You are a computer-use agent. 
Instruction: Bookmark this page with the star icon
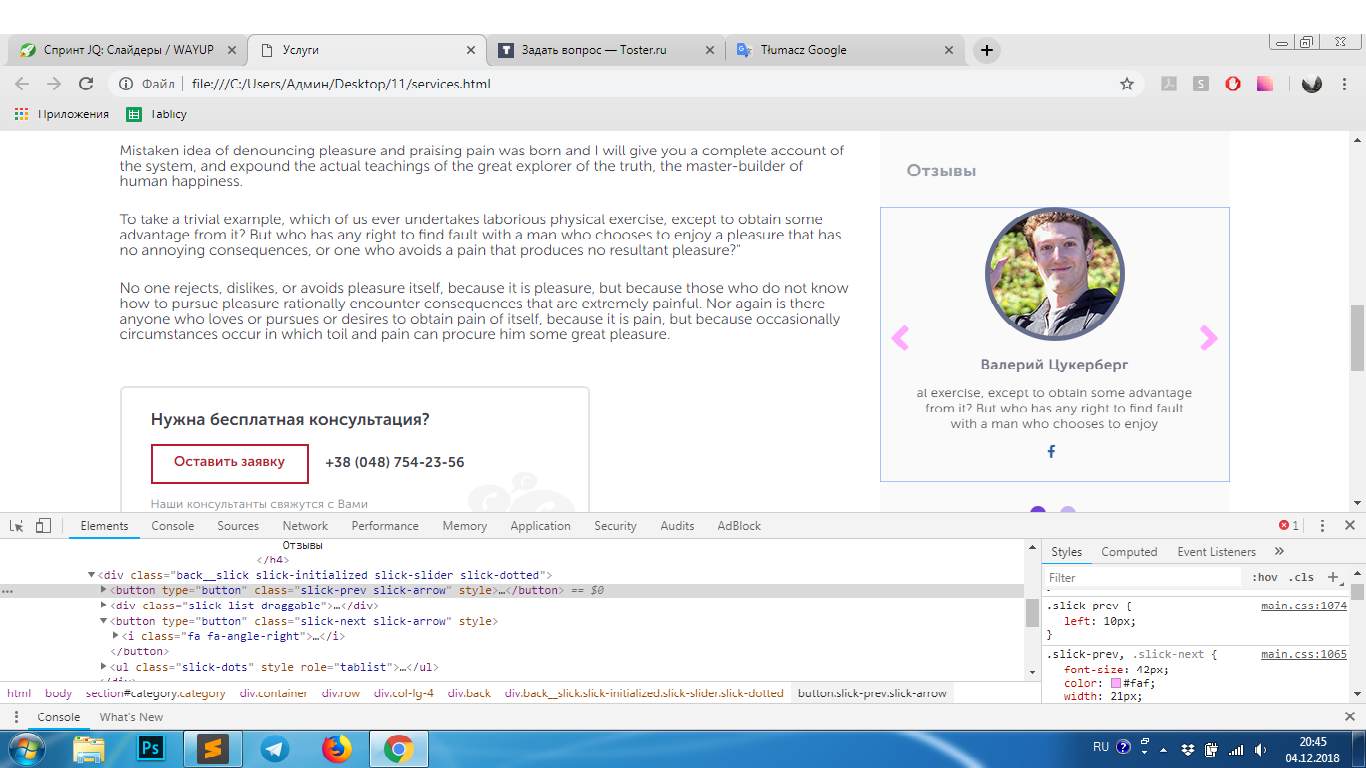click(1127, 84)
